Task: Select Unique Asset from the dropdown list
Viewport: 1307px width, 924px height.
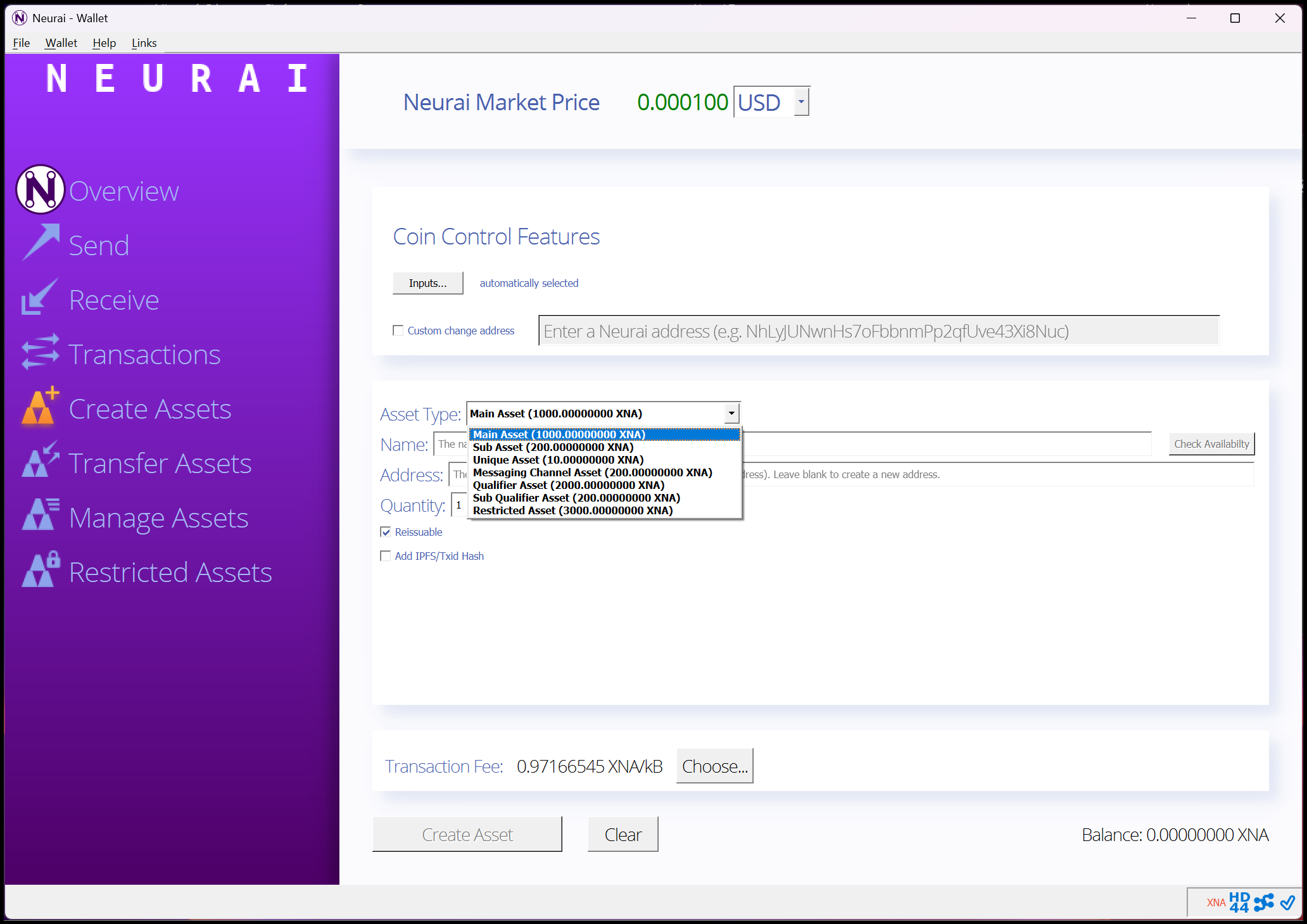Action: click(x=557, y=459)
